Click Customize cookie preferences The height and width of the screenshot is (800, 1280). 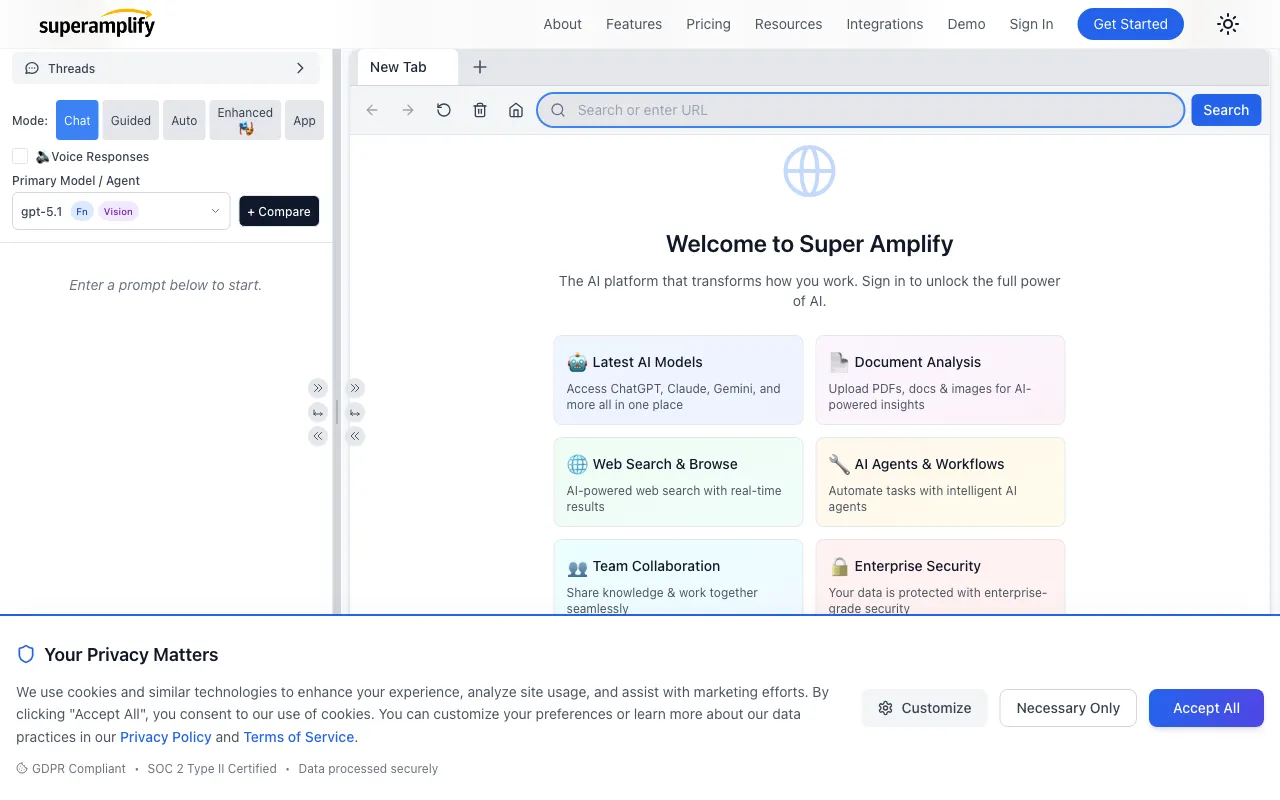(924, 708)
